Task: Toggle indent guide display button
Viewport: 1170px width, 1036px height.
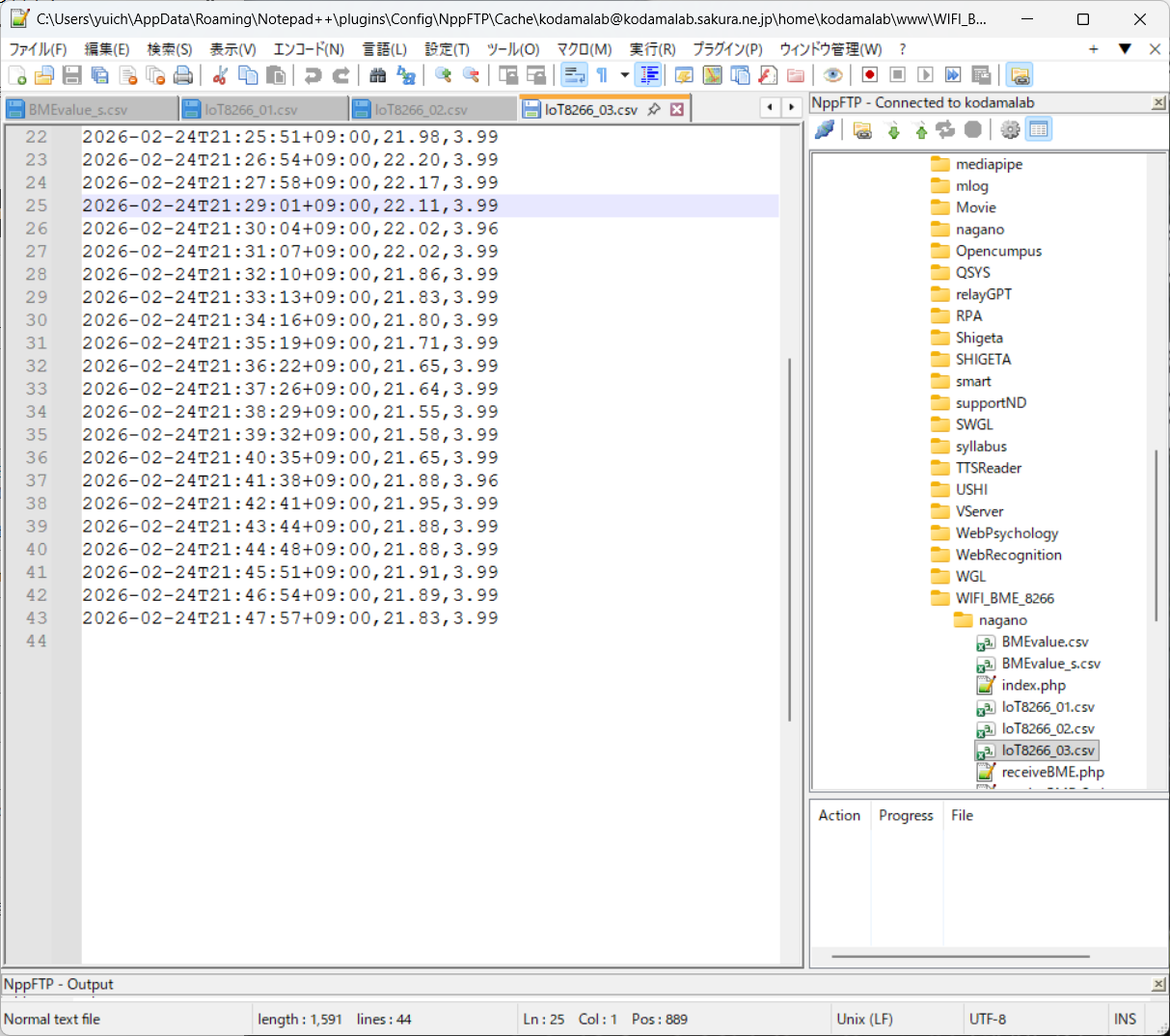Action: tap(648, 75)
